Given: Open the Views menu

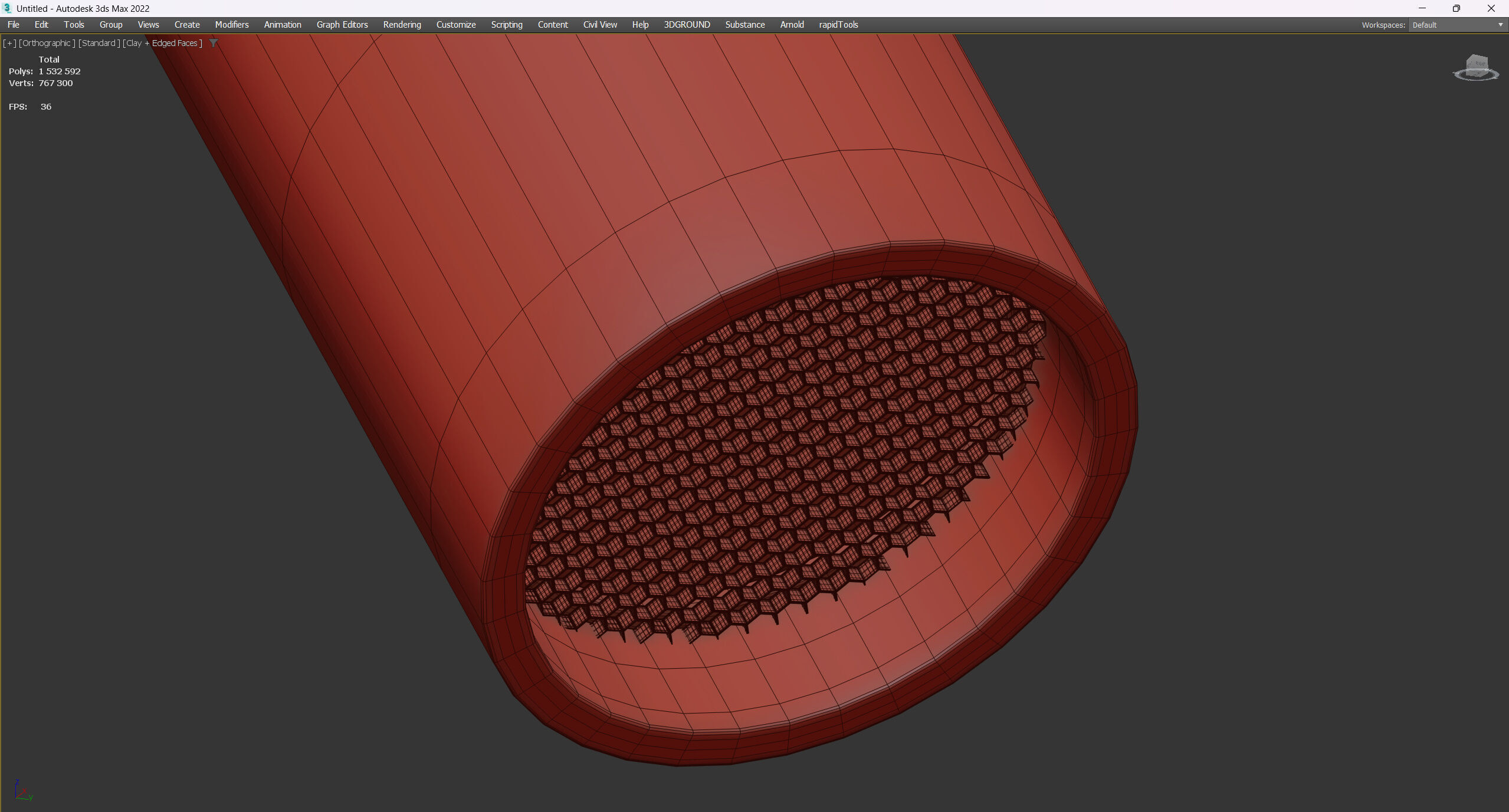Looking at the screenshot, I should click(x=148, y=25).
